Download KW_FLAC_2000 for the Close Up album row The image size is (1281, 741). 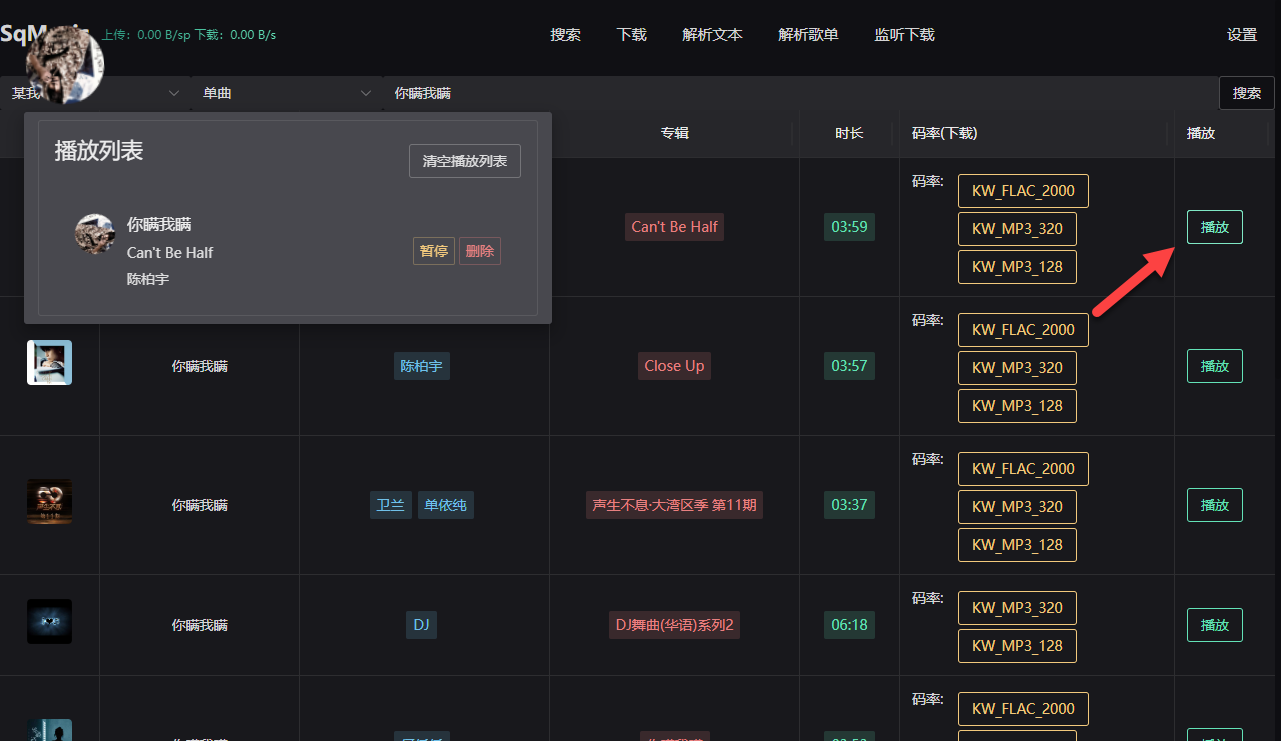pos(1023,330)
